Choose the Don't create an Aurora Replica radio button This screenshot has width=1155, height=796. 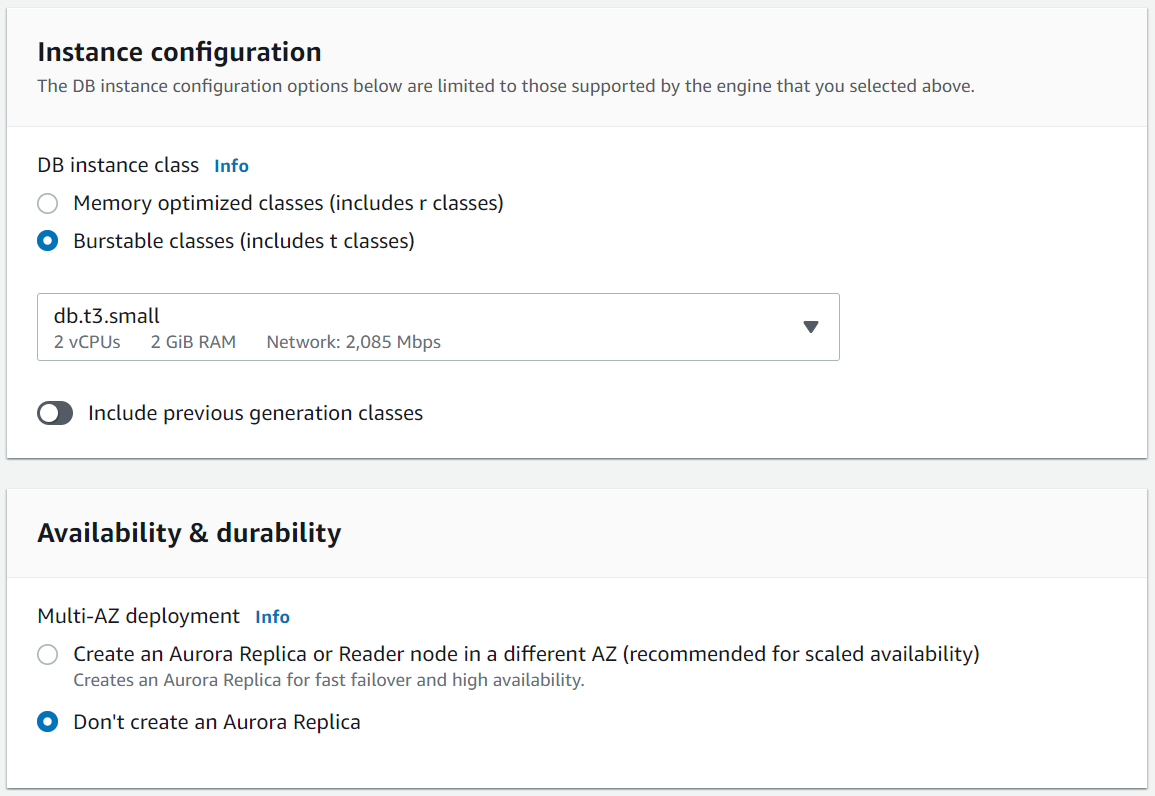tap(47, 722)
